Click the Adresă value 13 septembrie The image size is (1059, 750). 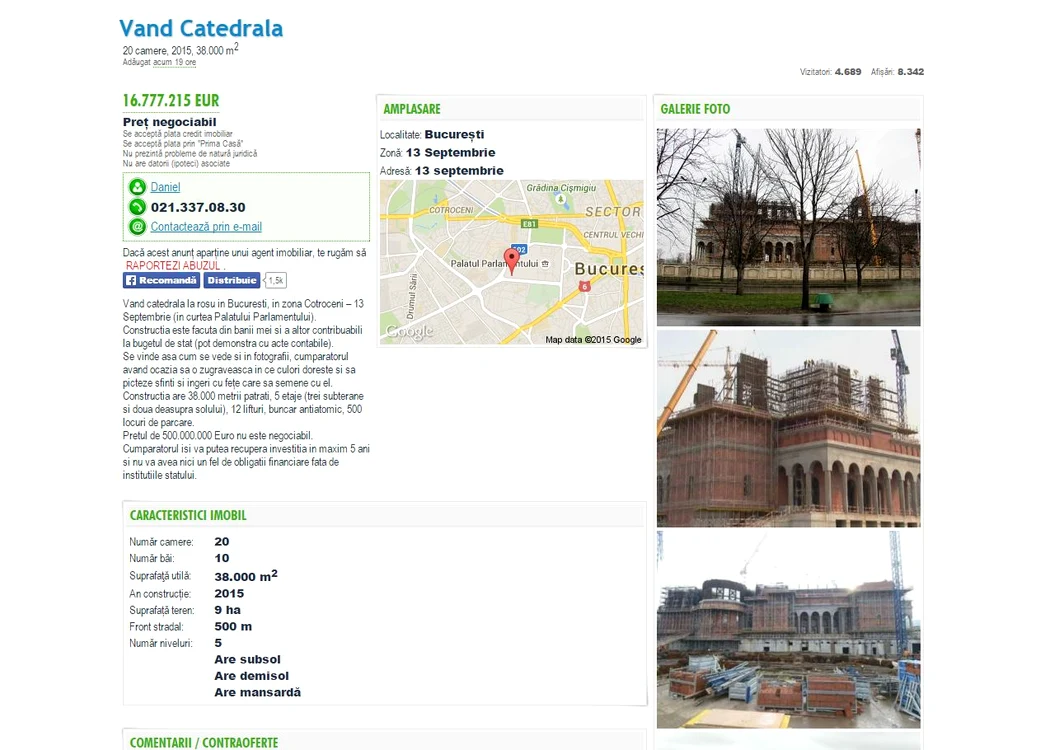point(459,171)
